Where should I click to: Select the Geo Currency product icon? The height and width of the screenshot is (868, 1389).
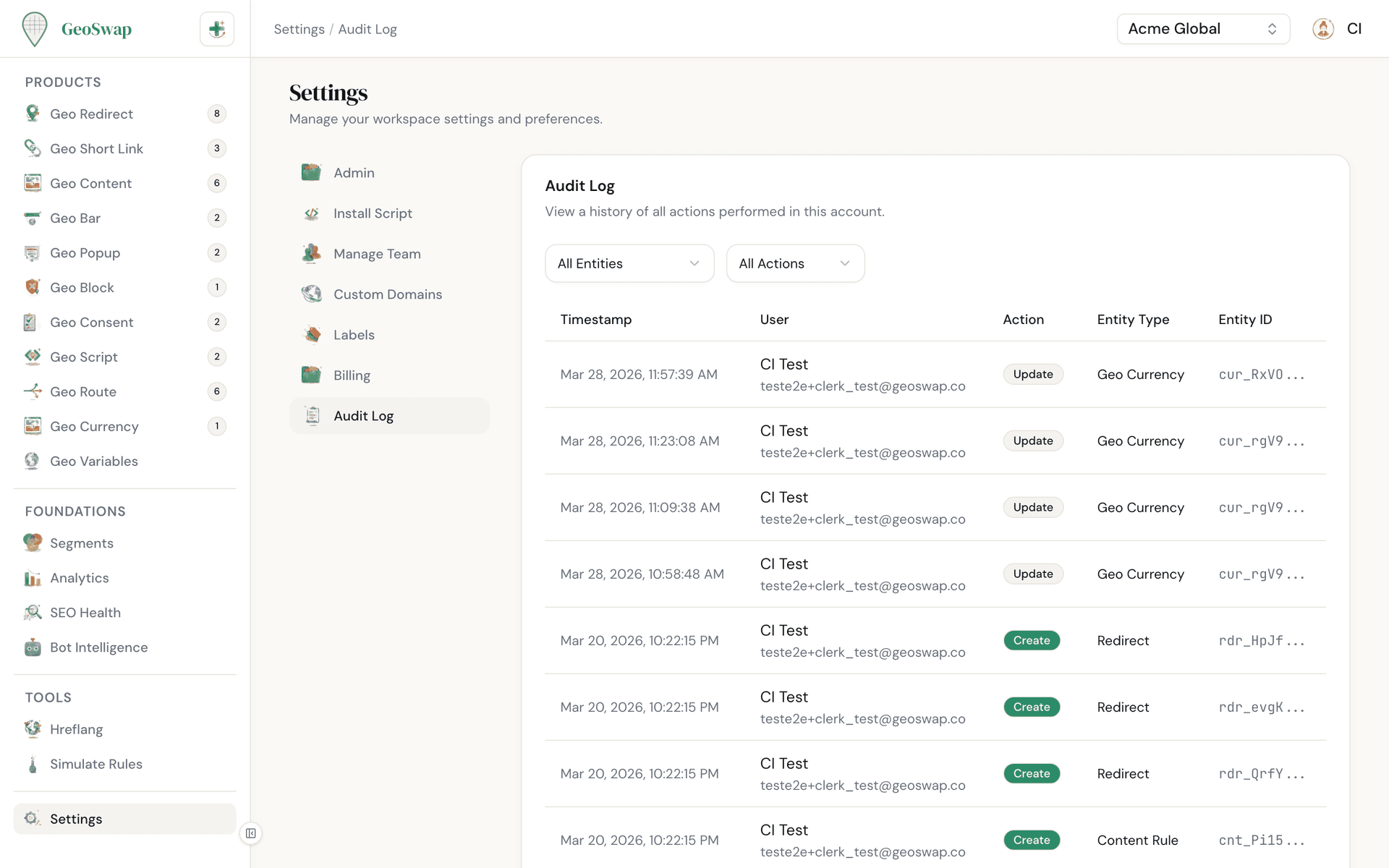tap(33, 426)
